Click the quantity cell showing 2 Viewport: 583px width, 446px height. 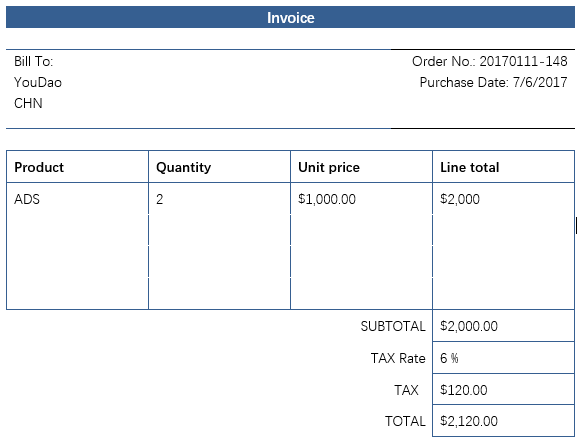[x=219, y=199]
